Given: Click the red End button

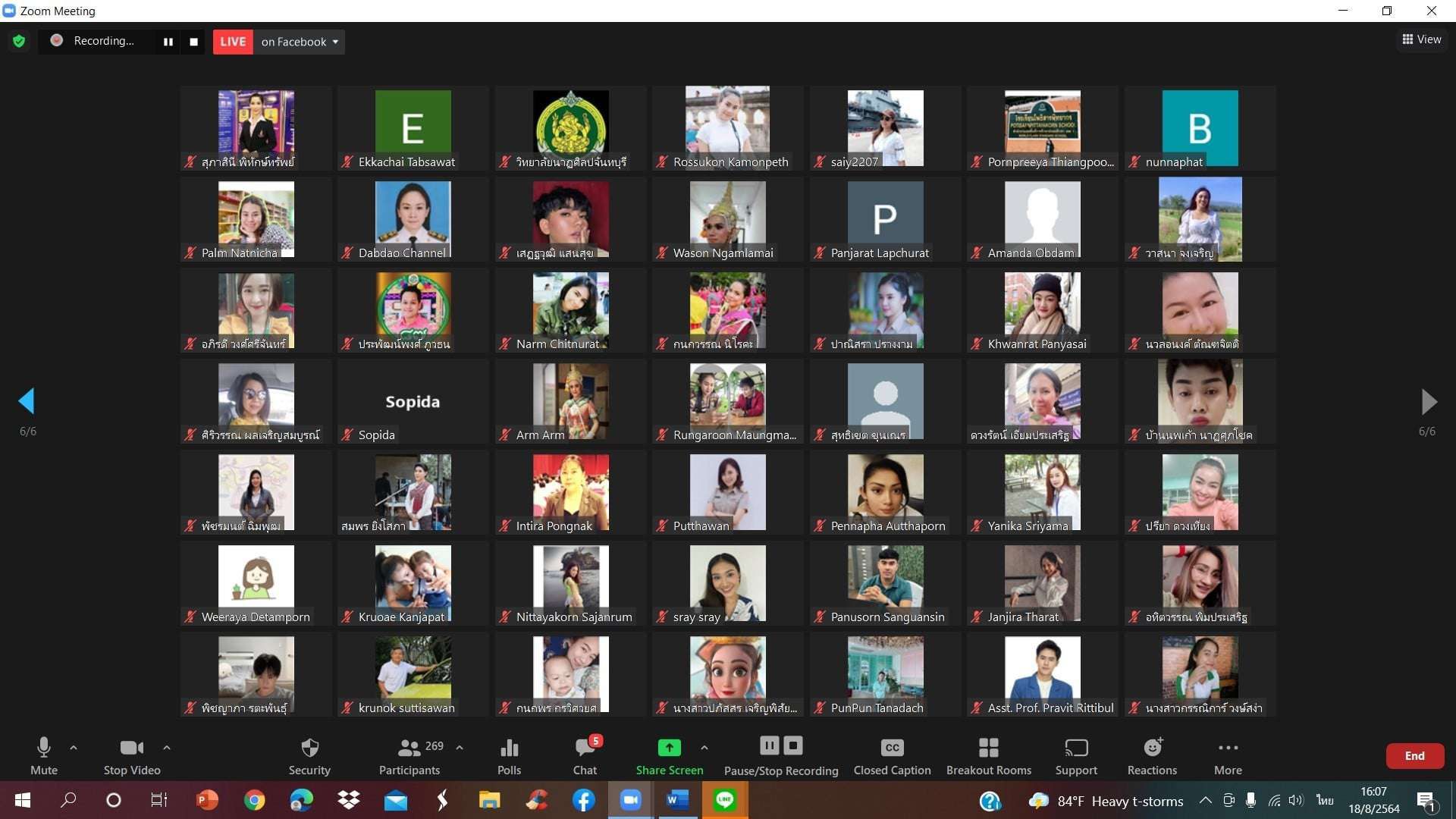Looking at the screenshot, I should pos(1414,756).
